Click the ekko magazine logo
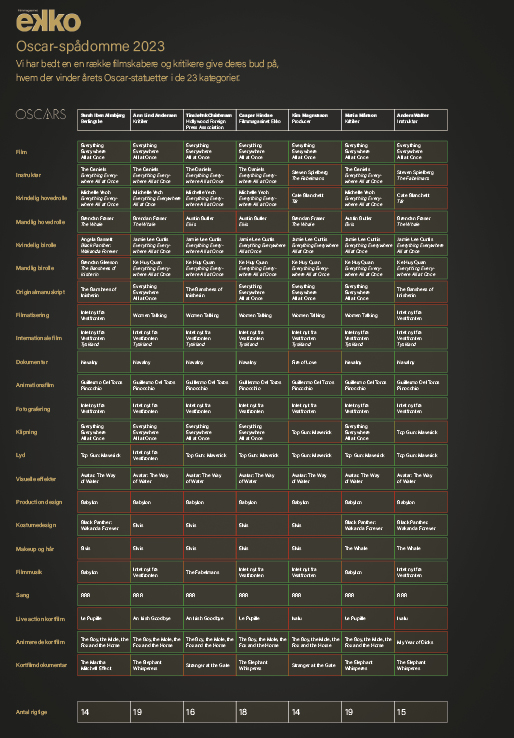Image resolution: width=514 pixels, height=738 pixels. (x=48, y=21)
